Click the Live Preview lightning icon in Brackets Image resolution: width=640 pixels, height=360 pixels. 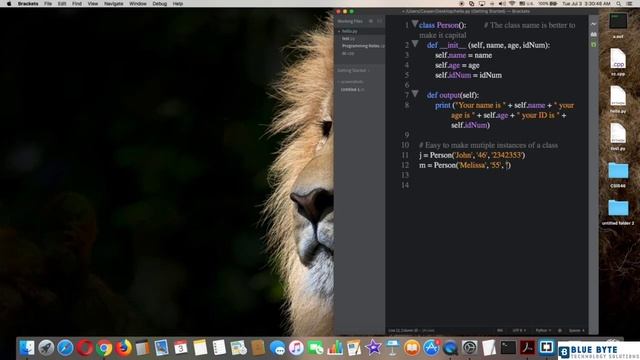point(593,24)
